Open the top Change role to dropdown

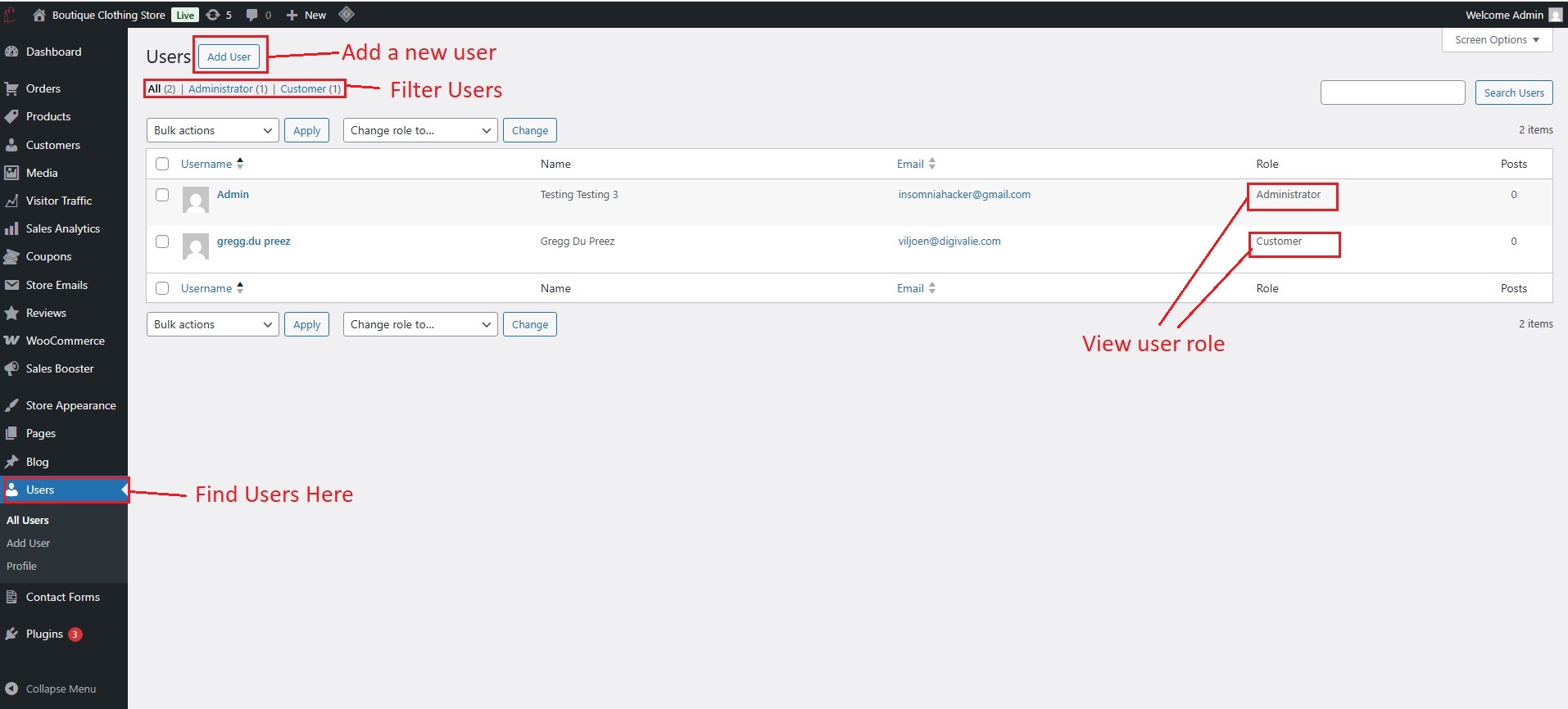(419, 130)
